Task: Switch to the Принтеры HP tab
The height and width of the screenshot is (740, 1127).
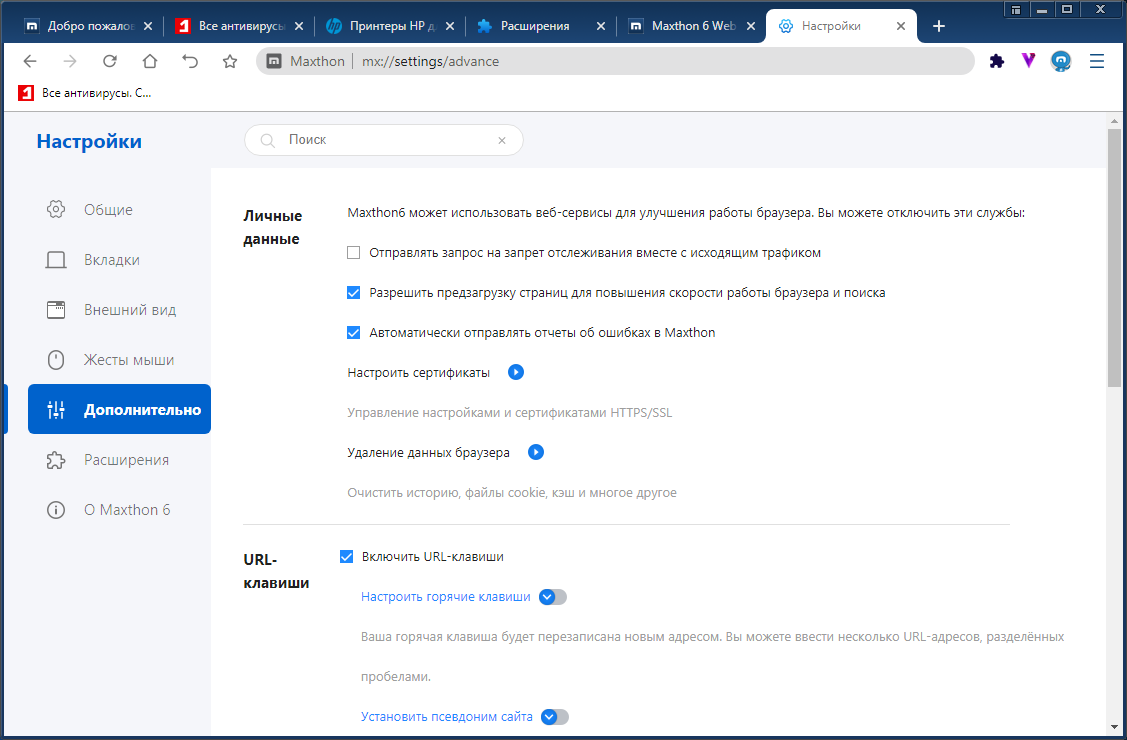Action: 390,26
